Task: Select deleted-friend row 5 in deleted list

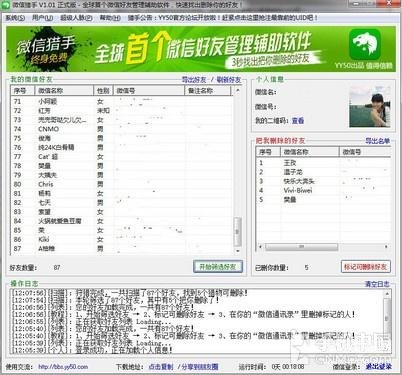Action: click(x=323, y=199)
